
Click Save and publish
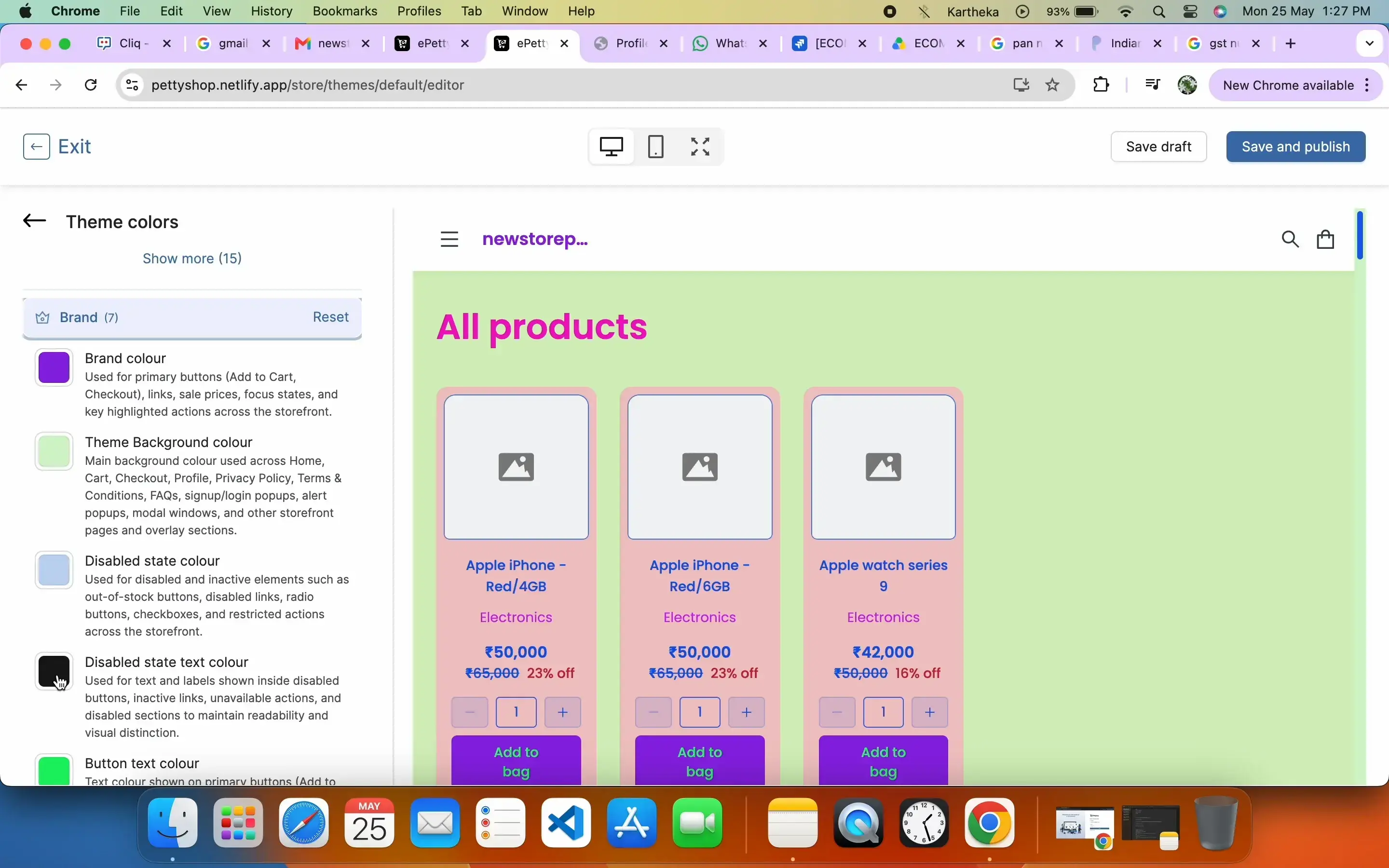pos(1296,147)
